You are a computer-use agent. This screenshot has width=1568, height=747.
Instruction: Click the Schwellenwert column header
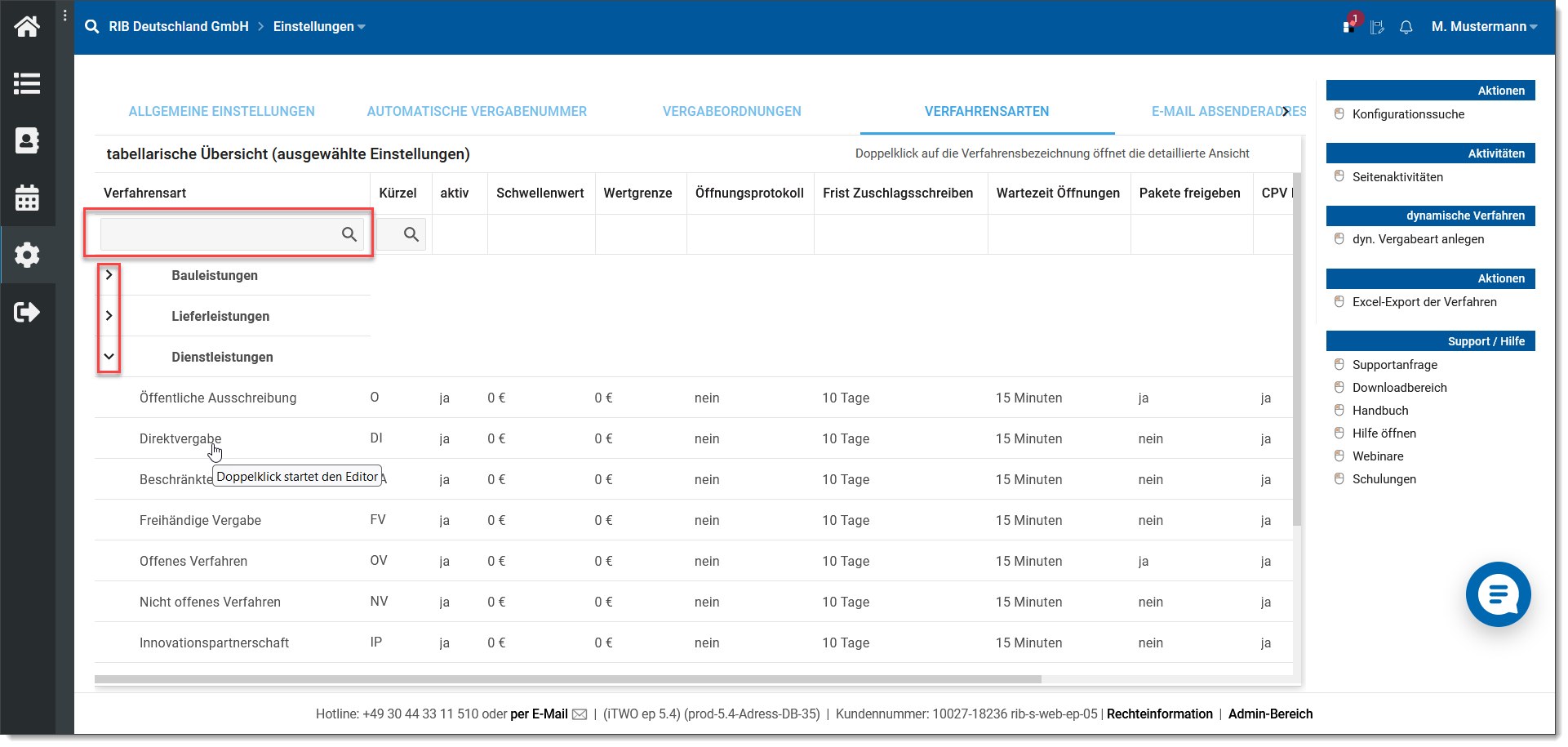pyautogui.click(x=540, y=193)
